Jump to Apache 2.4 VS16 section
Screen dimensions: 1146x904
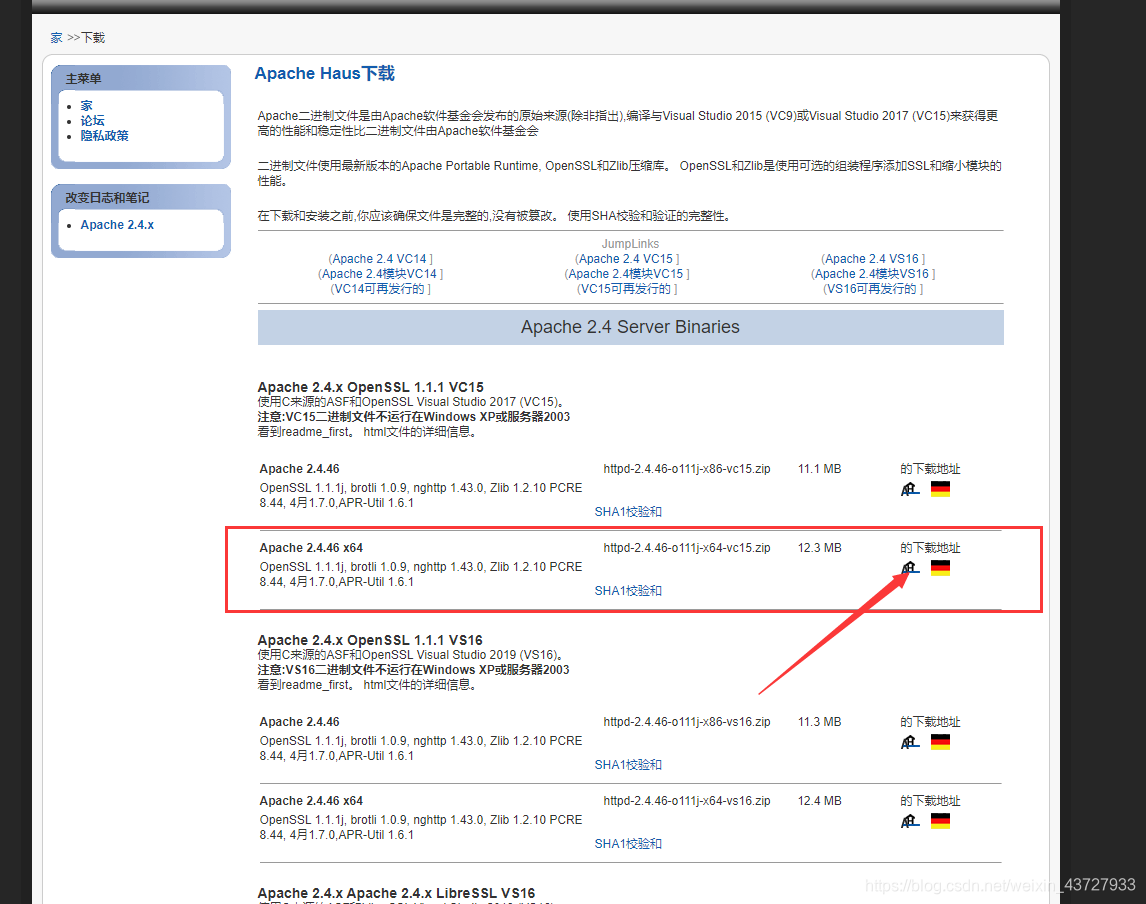click(x=872, y=259)
